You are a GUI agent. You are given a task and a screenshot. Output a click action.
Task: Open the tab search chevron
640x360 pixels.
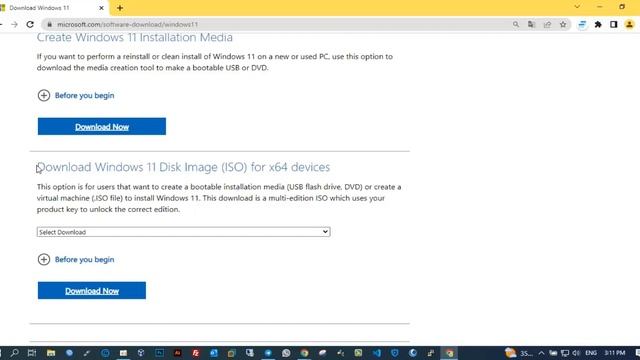(x=577, y=7)
